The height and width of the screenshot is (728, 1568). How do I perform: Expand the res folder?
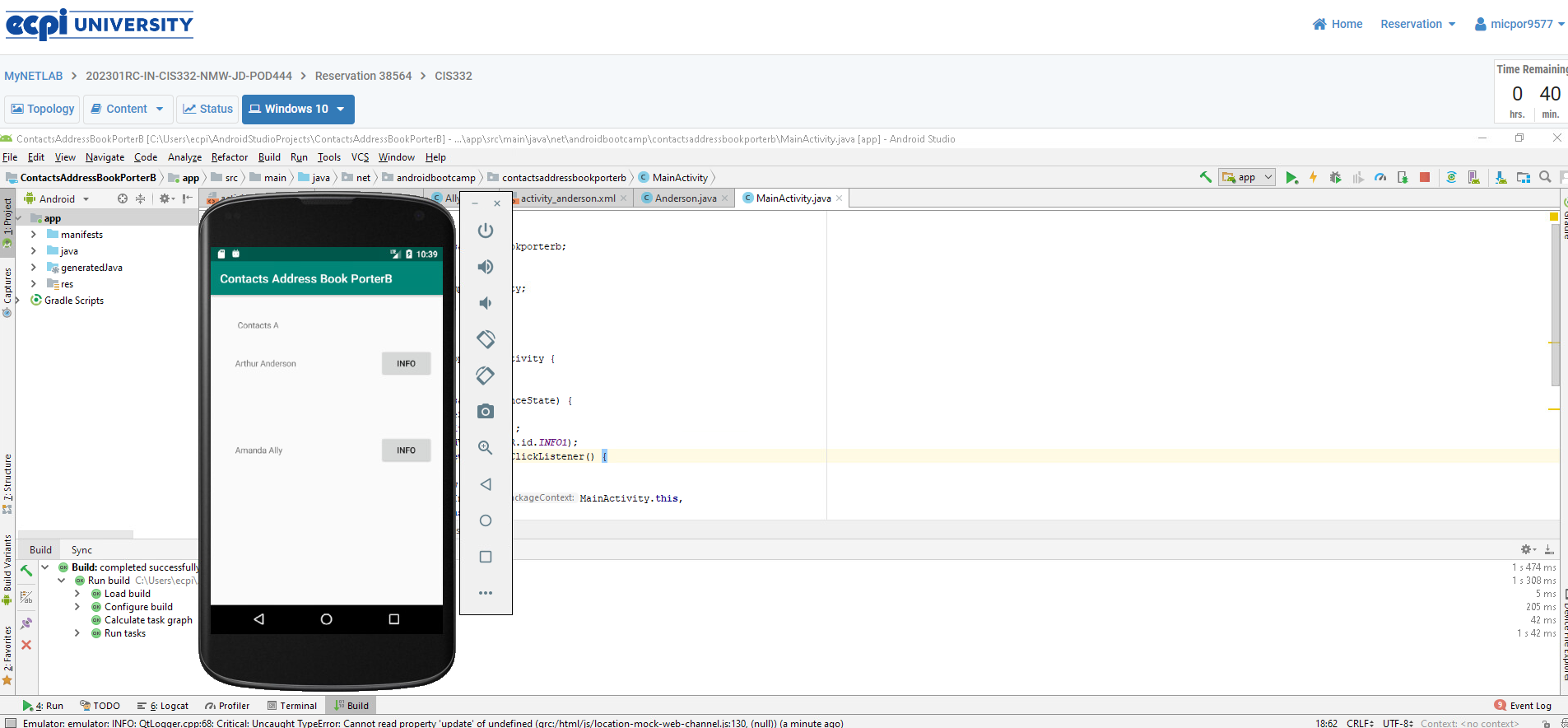[34, 284]
